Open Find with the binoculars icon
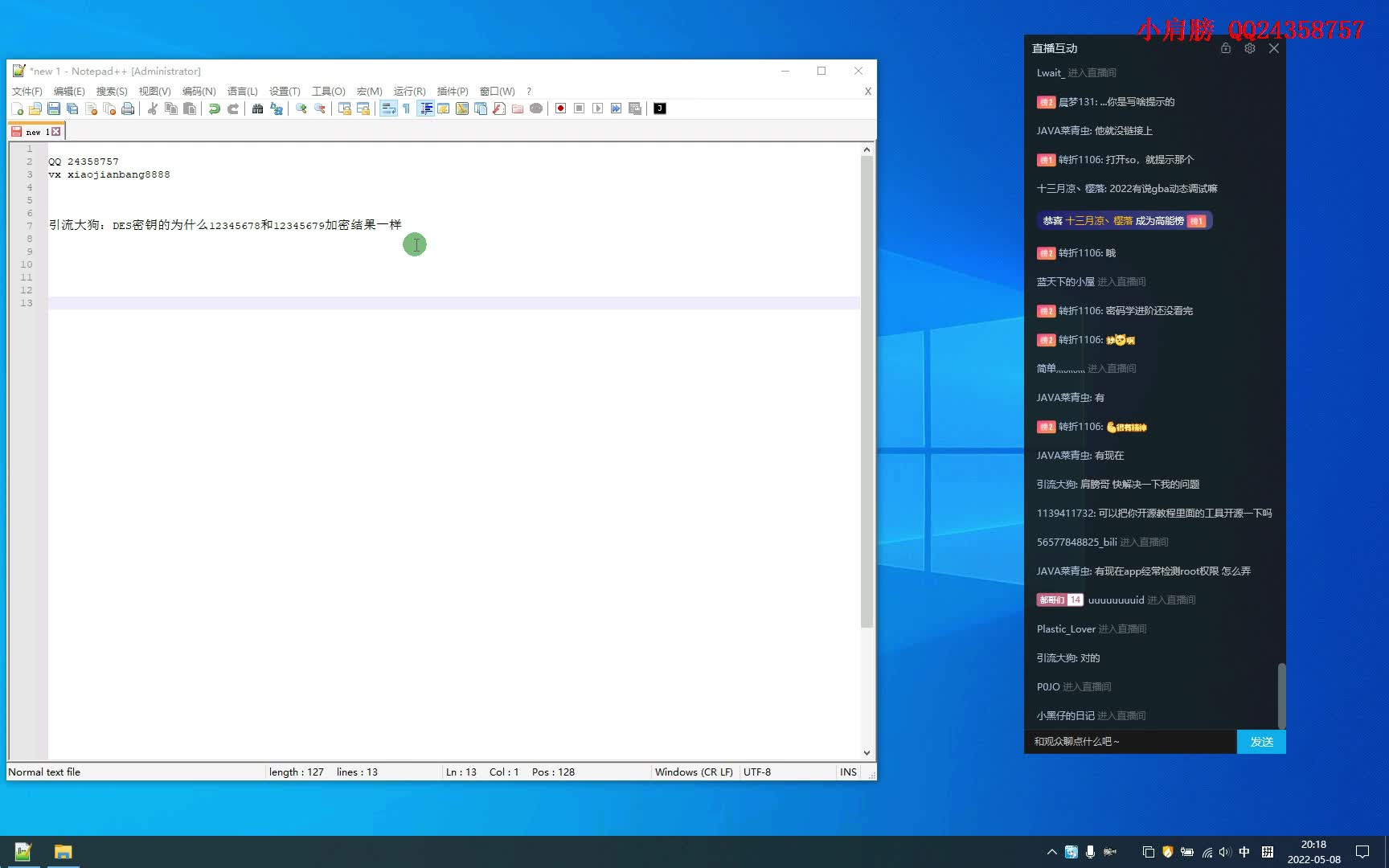The width and height of the screenshot is (1389, 868). (257, 108)
